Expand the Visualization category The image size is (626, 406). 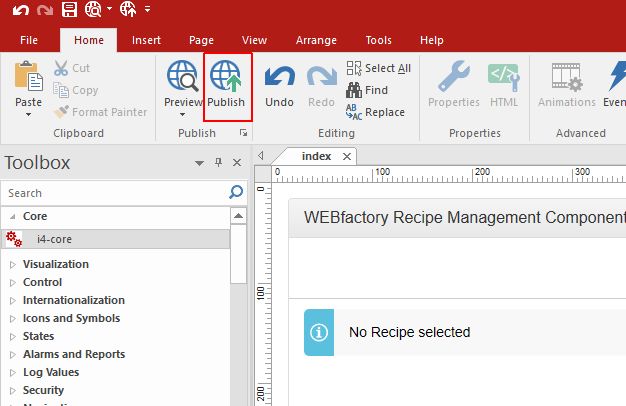[x=13, y=264]
